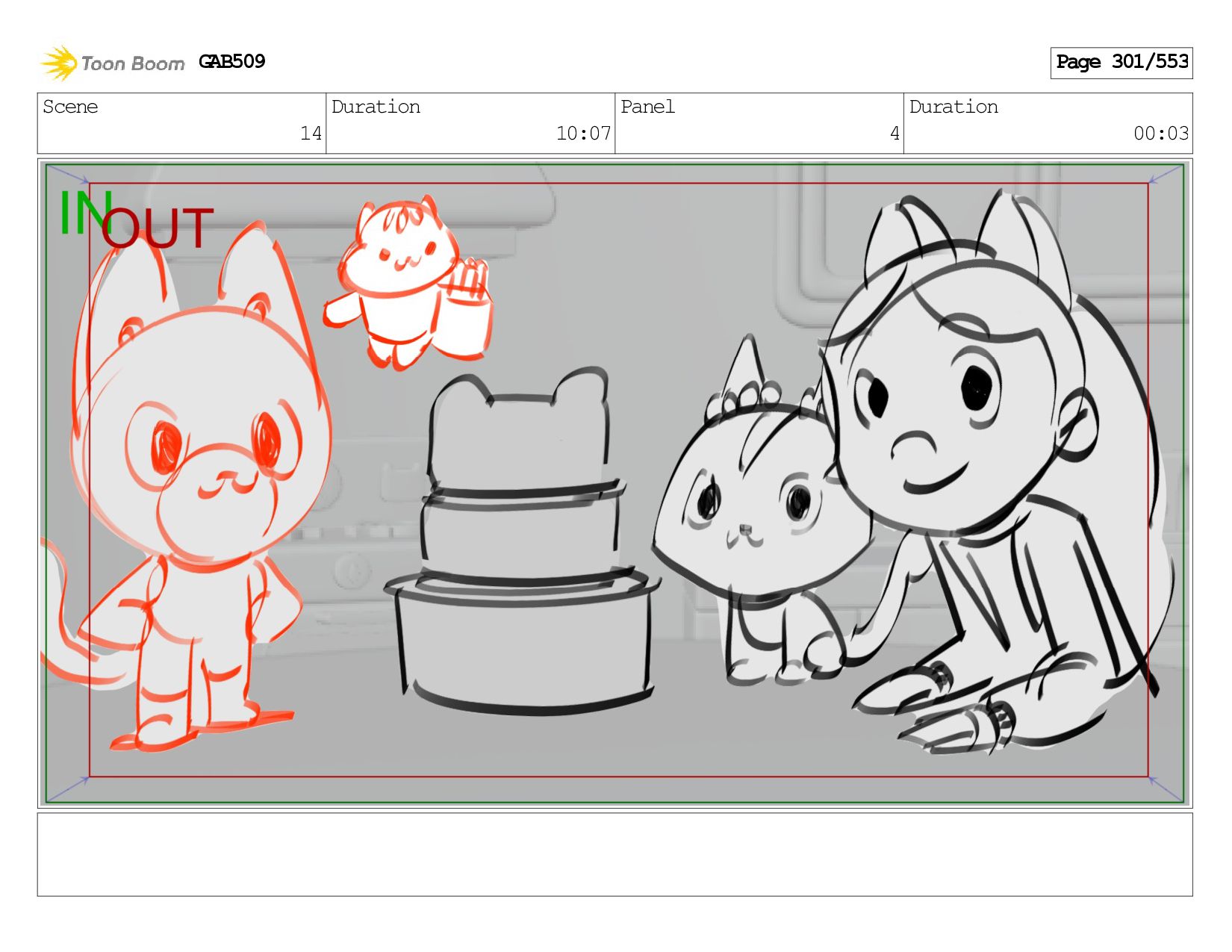Click the panel Duration label beside 00:03
Screen dimensions: 1232x952
tap(953, 107)
